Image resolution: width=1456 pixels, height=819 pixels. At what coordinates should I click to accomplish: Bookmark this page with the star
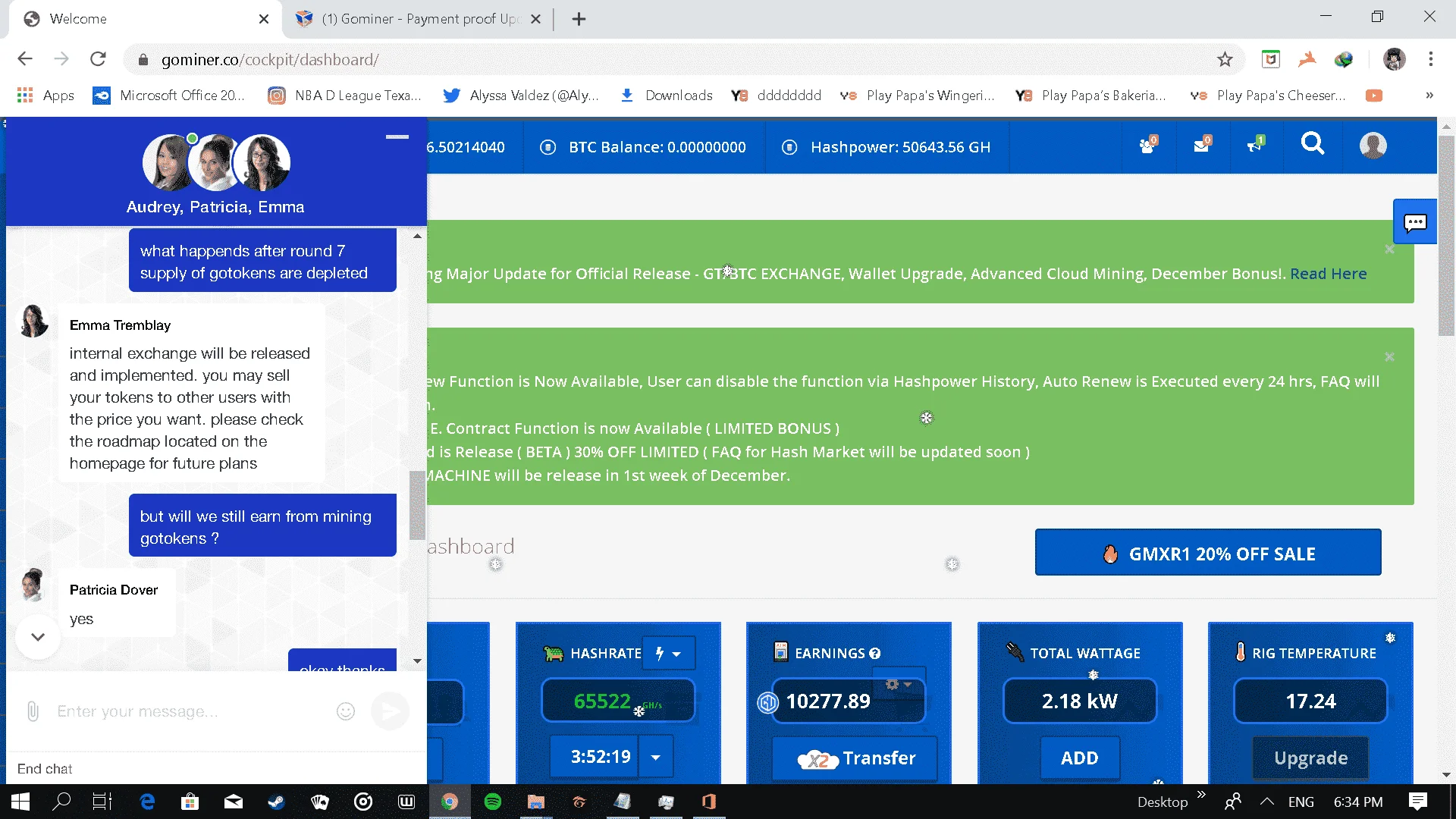tap(1225, 59)
